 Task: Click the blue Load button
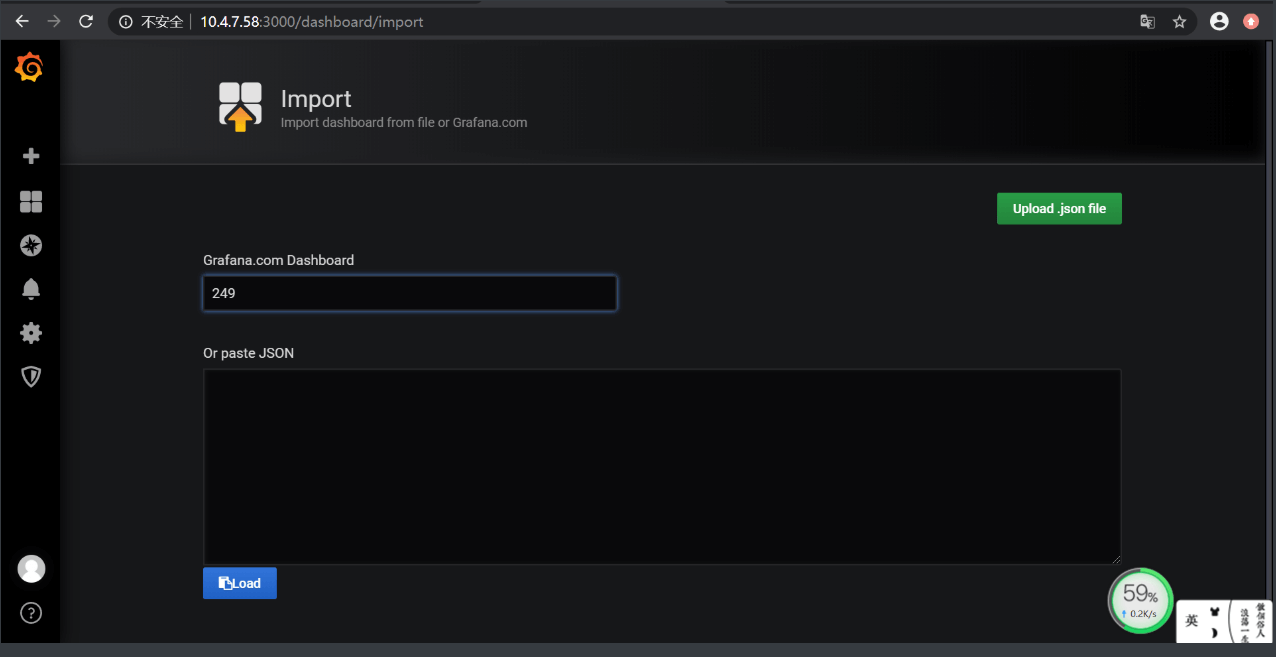240,583
